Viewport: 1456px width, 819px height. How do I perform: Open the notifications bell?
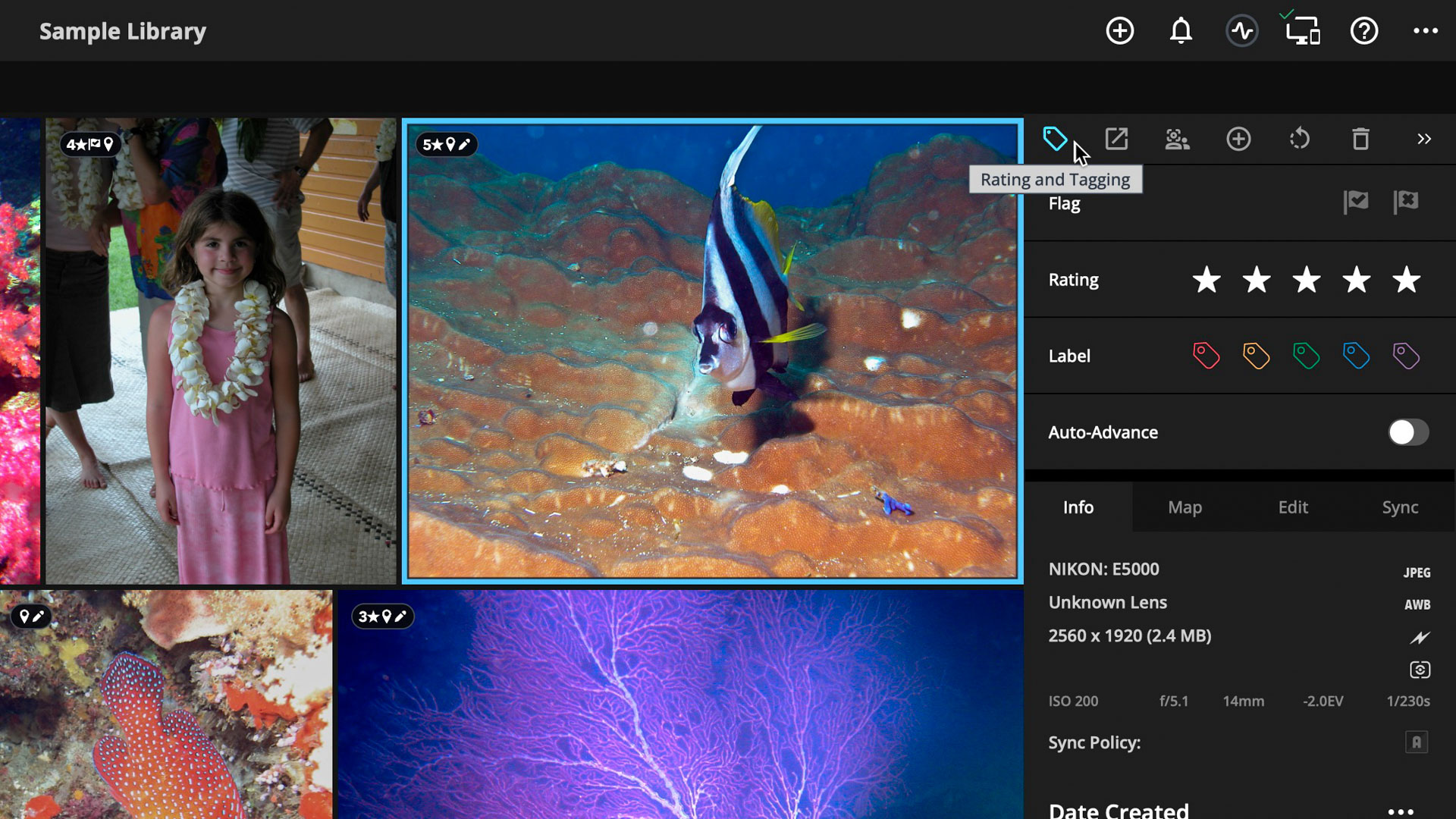tap(1181, 31)
